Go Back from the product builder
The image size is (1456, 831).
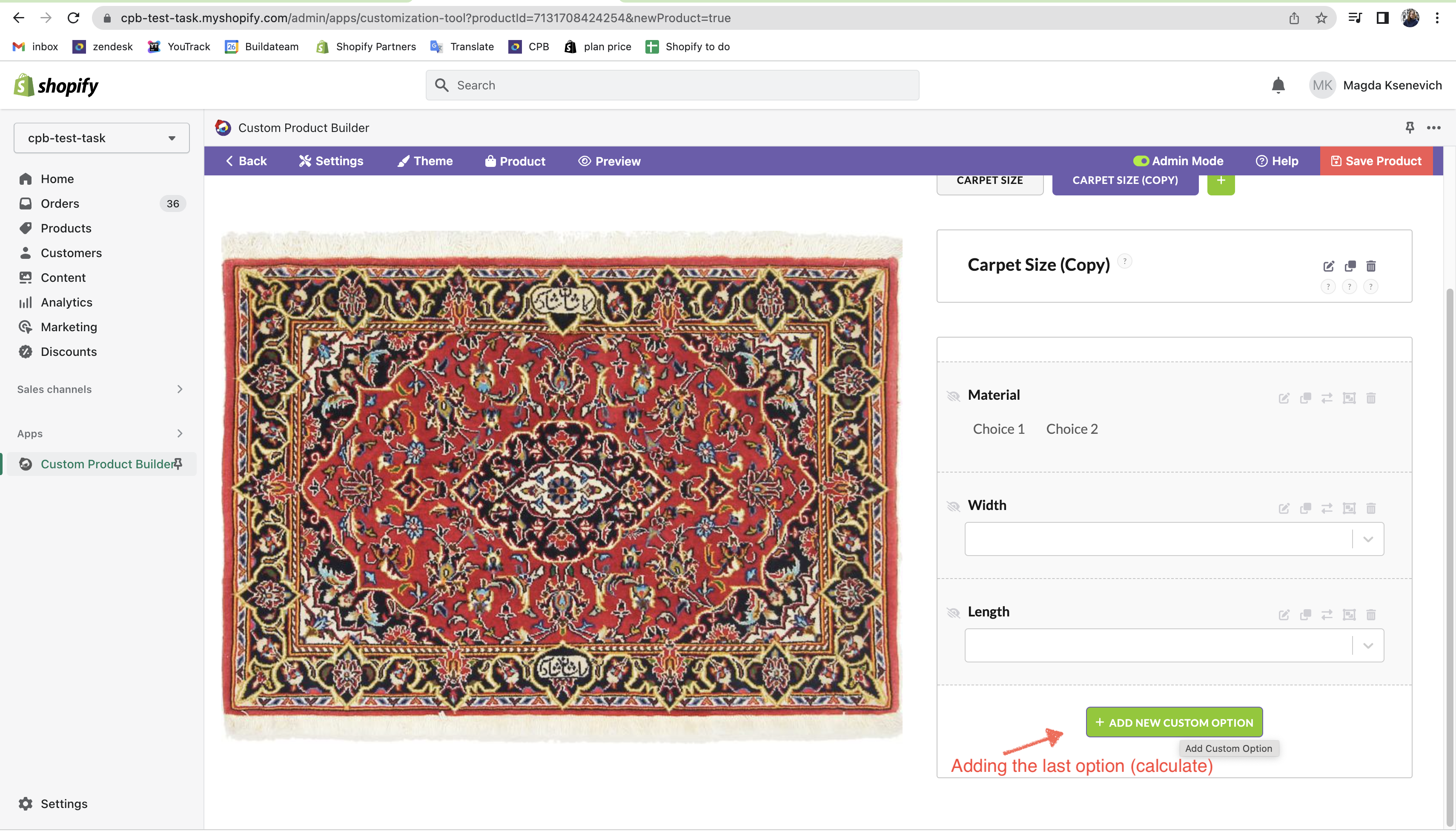click(x=246, y=161)
